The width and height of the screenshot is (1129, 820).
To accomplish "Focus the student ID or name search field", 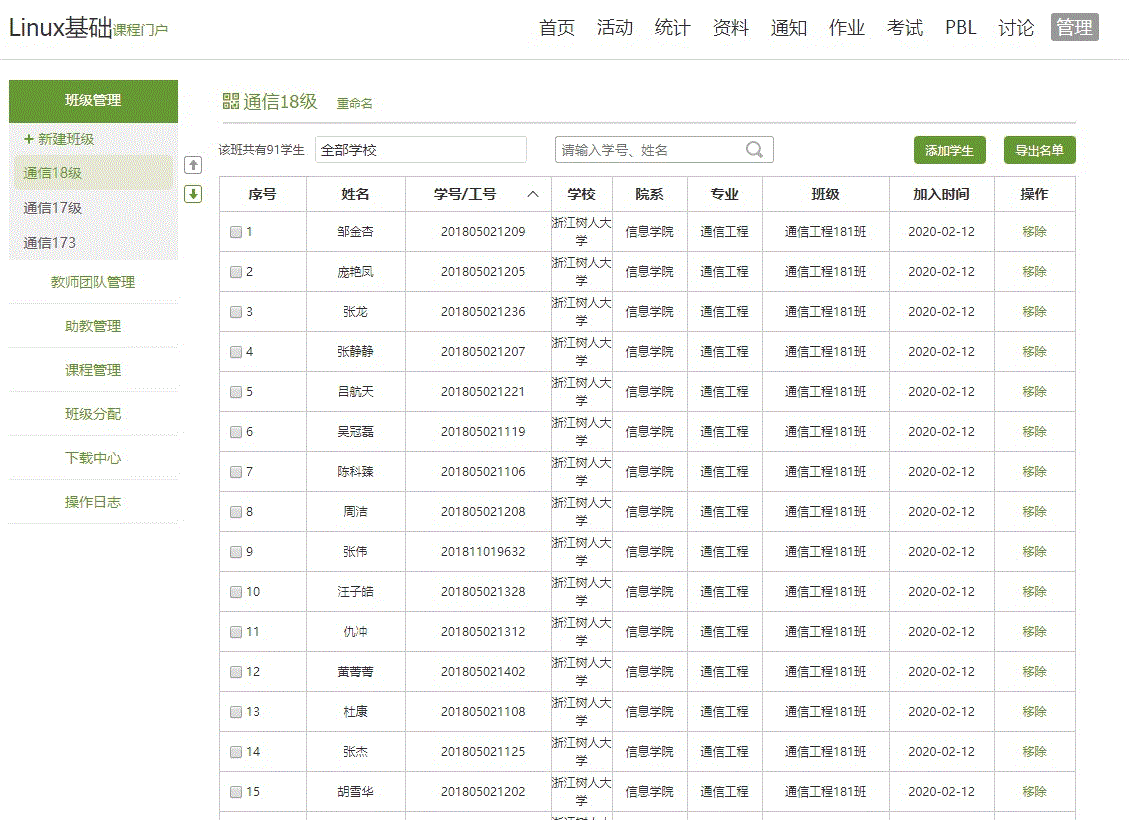I will tap(650, 150).
